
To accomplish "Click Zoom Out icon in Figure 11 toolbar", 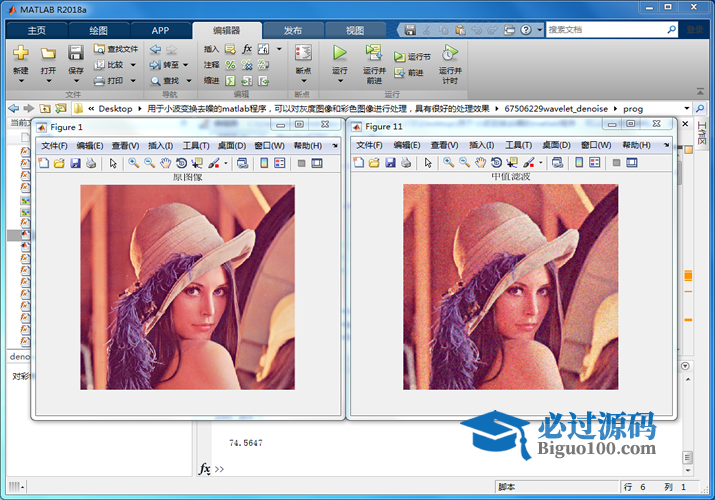I will pos(465,163).
